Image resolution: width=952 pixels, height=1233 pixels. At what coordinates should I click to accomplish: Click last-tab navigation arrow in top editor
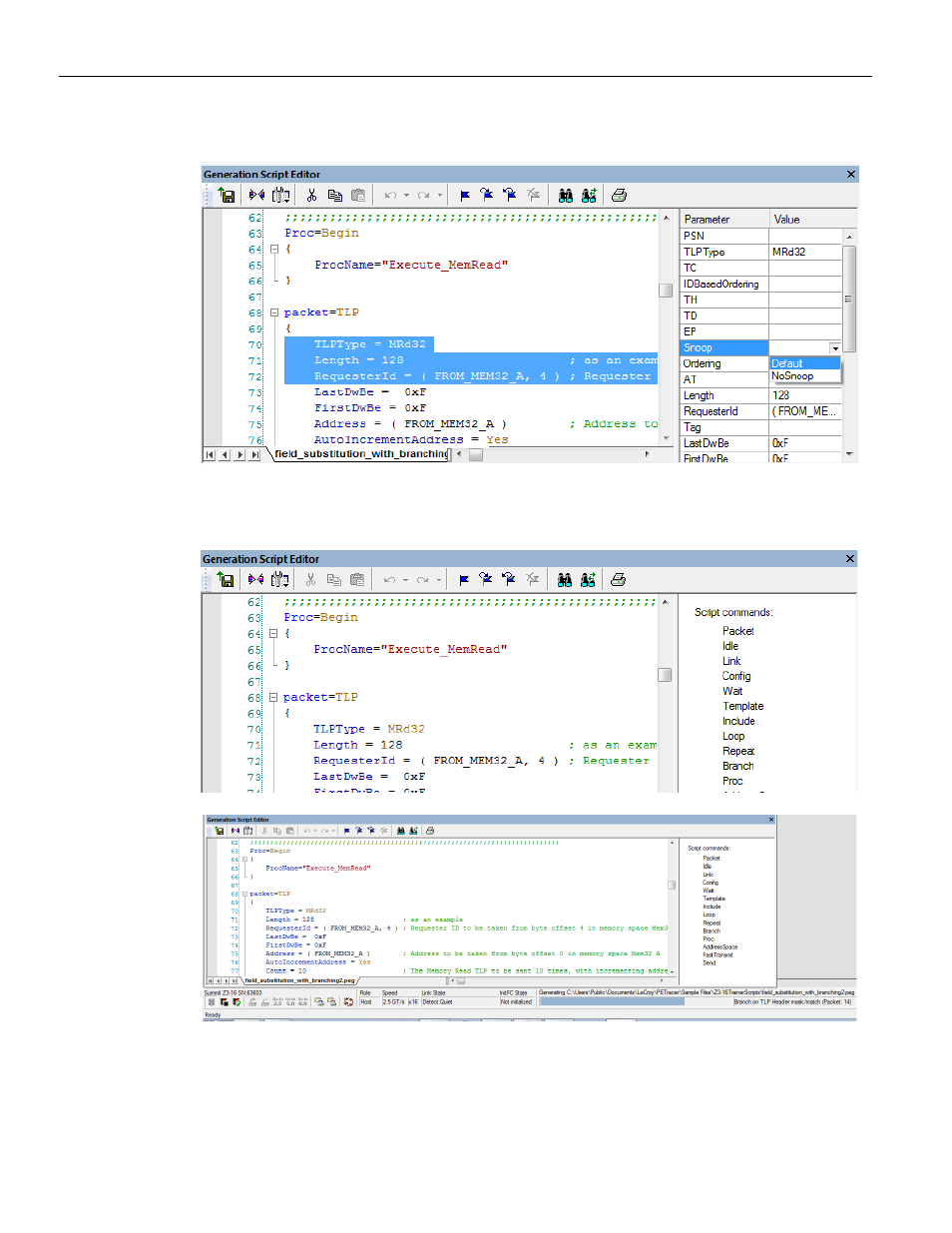255,454
